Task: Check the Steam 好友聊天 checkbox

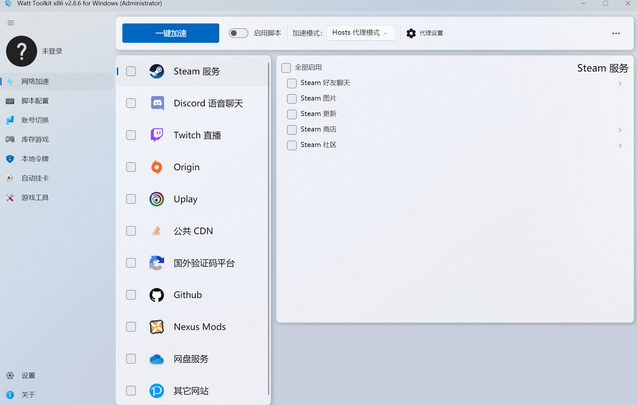Action: click(x=292, y=83)
